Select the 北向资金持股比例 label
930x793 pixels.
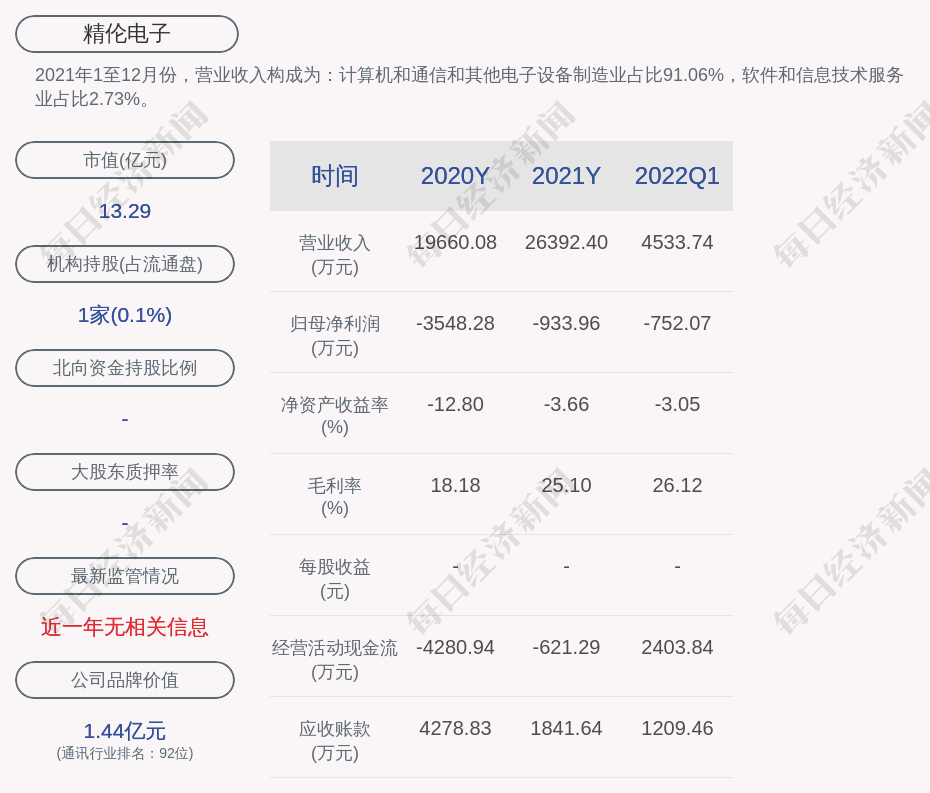pos(125,368)
